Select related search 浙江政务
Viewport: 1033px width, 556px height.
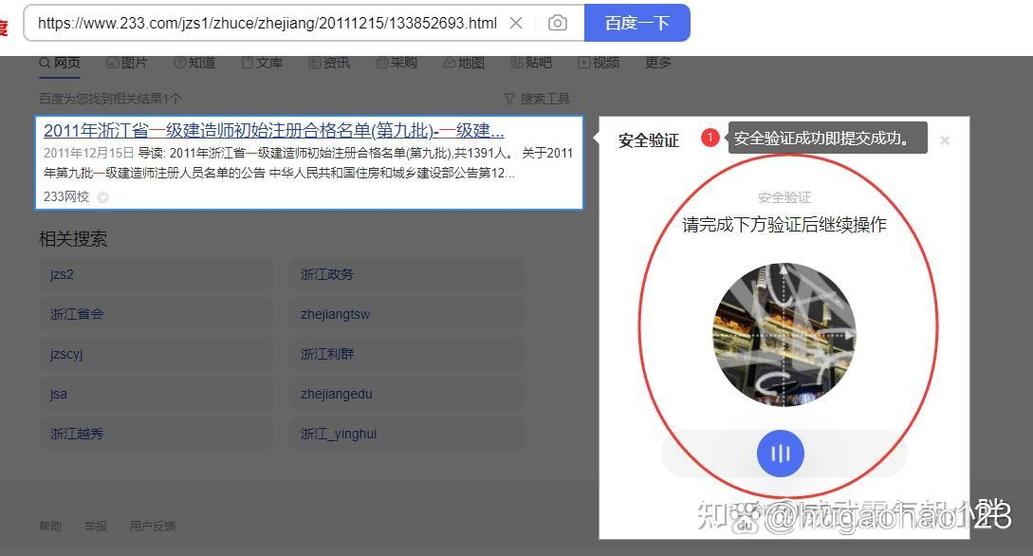click(x=407, y=274)
